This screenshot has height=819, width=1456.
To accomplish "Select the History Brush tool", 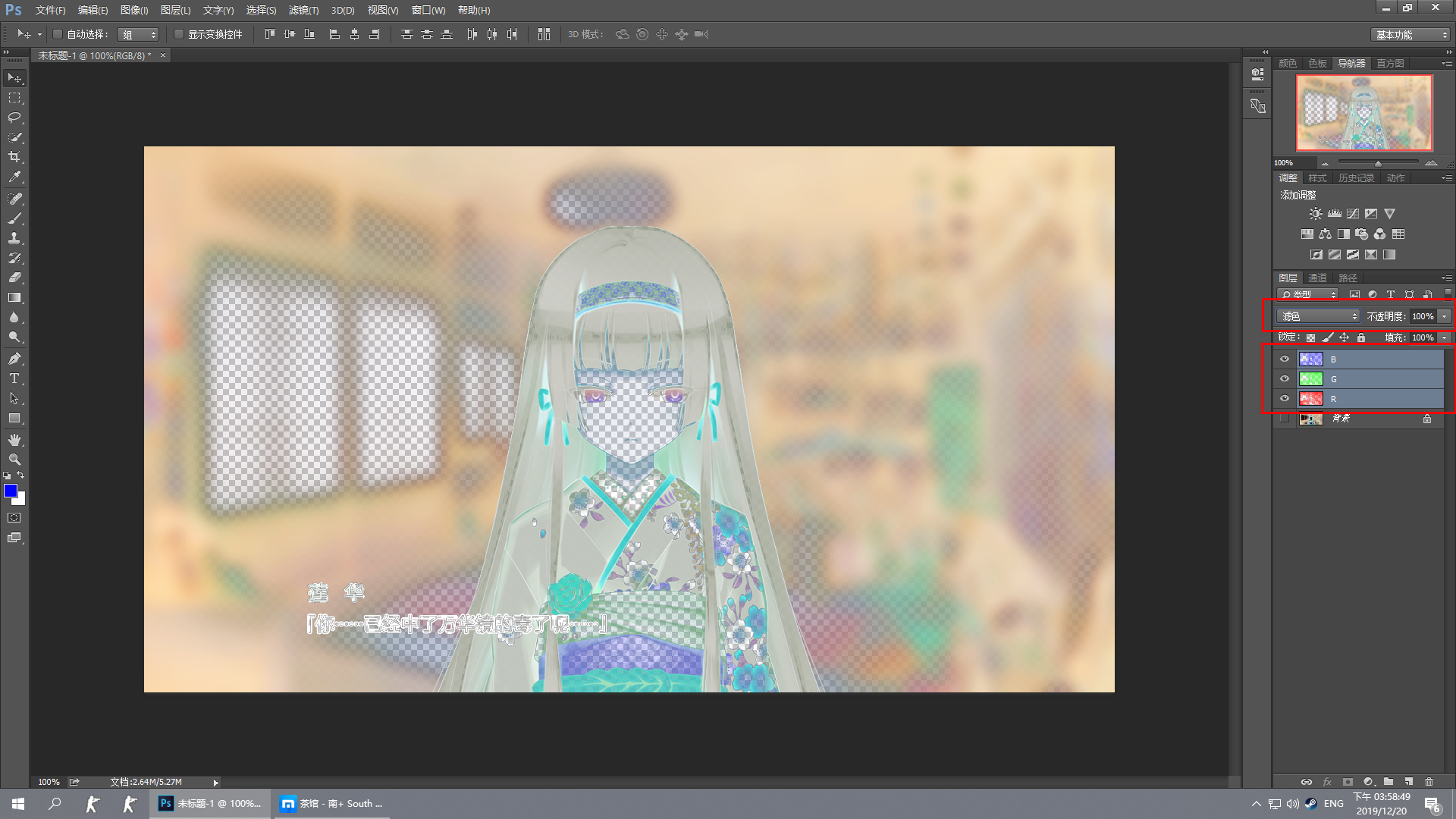I will 14,258.
